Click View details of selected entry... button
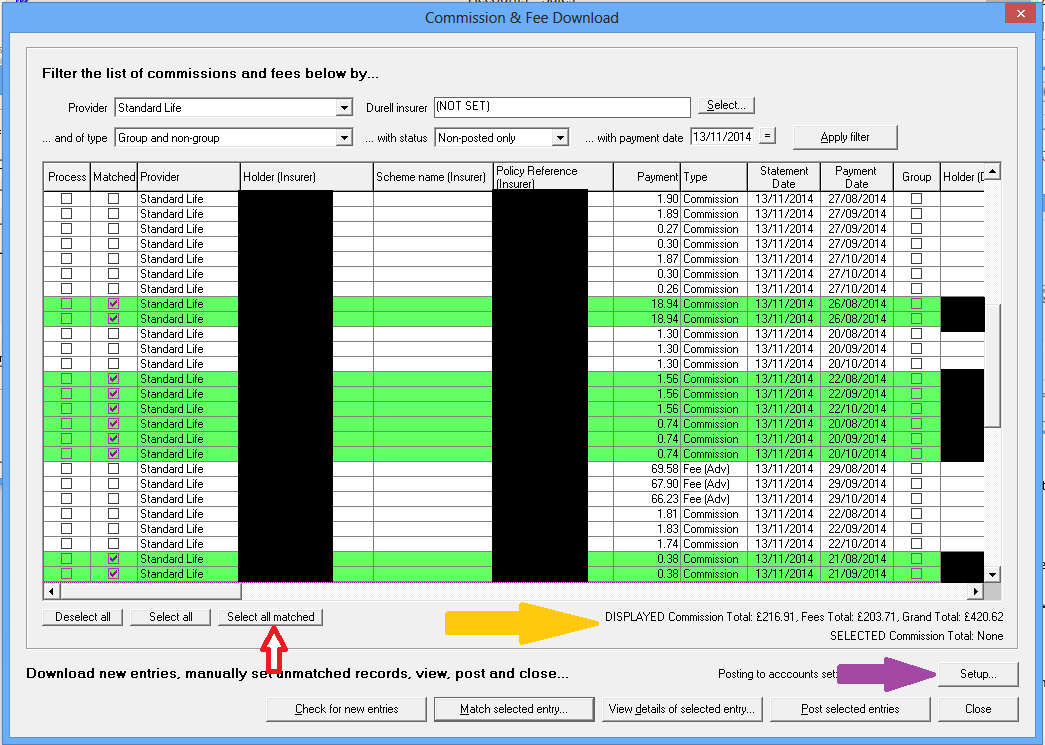The height and width of the screenshot is (745, 1045). pos(682,709)
